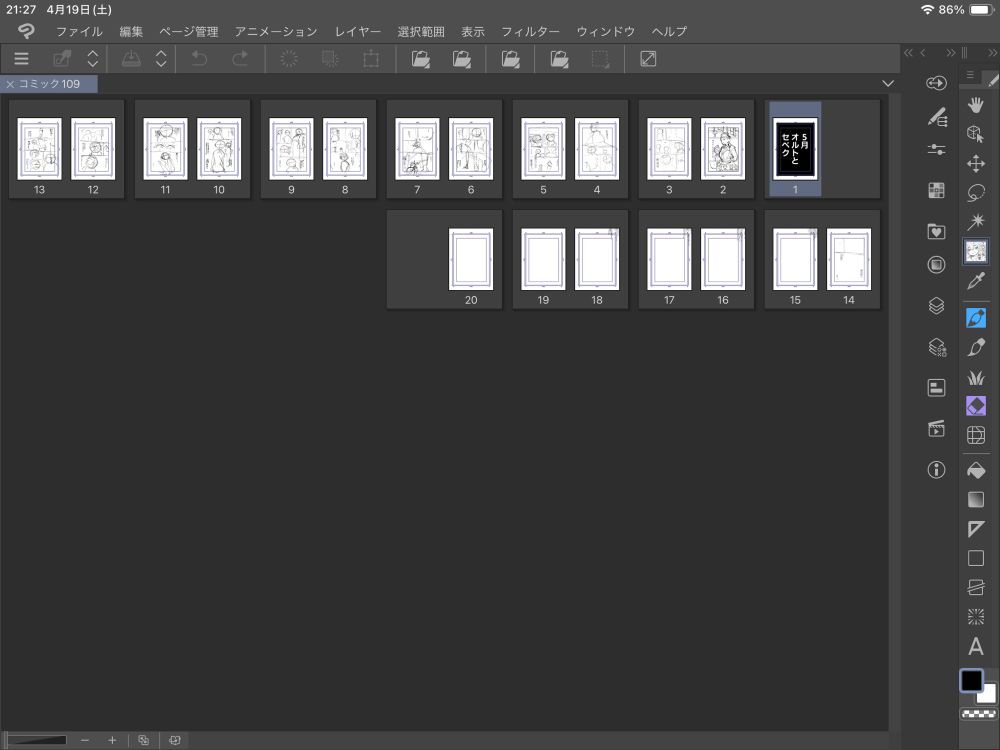Viewport: 1000px width, 750px height.
Task: Select the Hand move tool
Action: tap(976, 105)
